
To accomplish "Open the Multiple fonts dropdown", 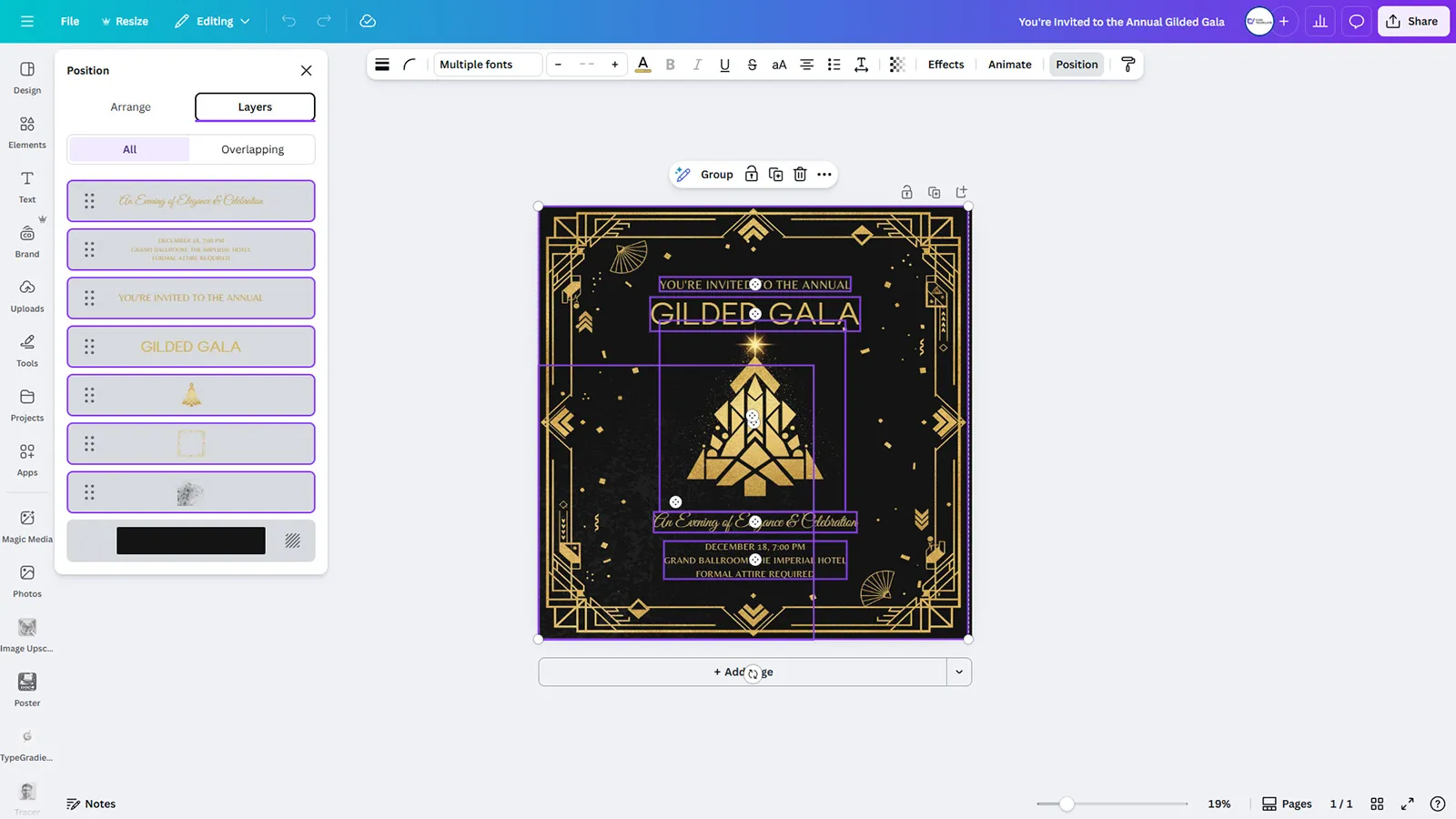I will 488,65.
